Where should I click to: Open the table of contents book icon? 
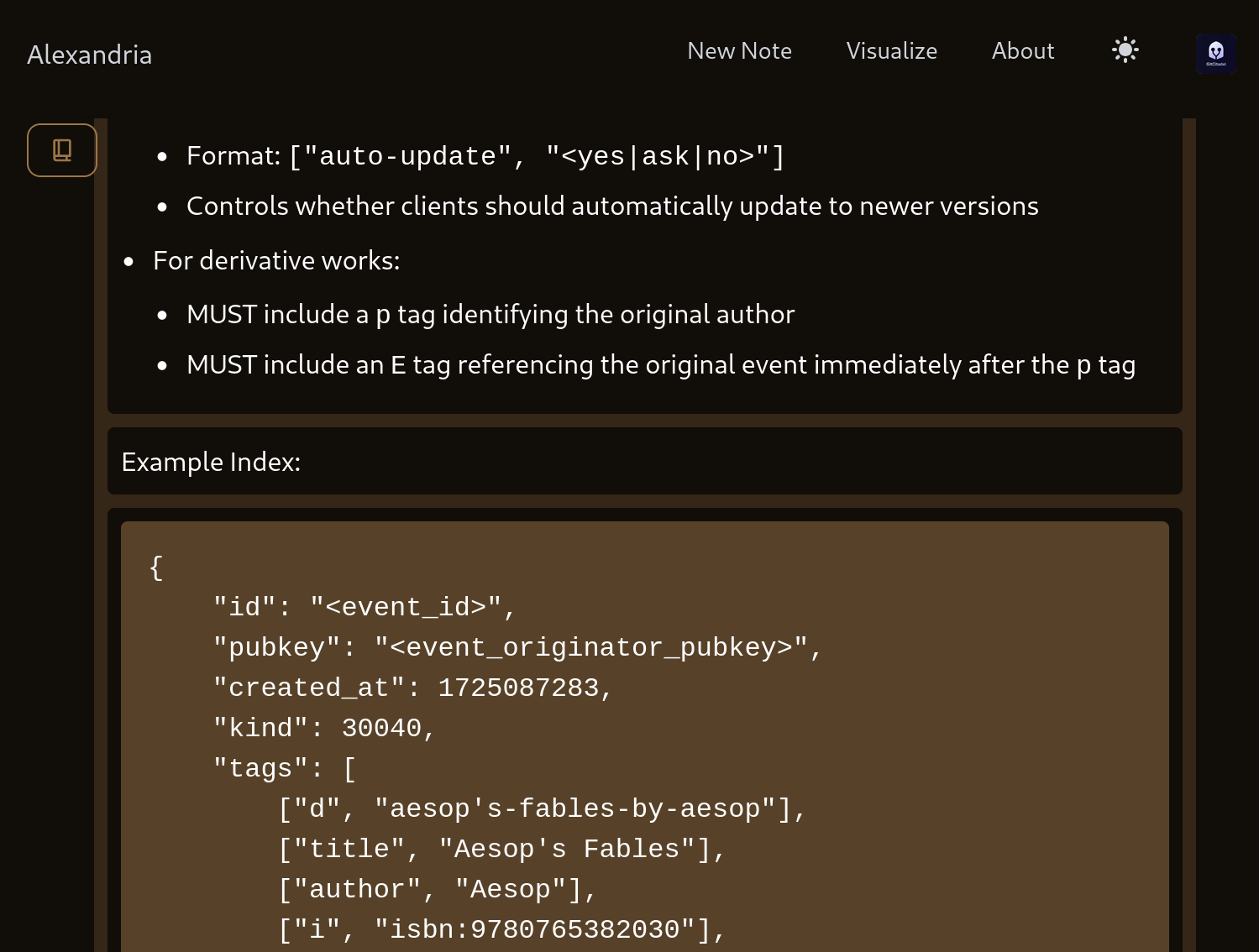[62, 150]
